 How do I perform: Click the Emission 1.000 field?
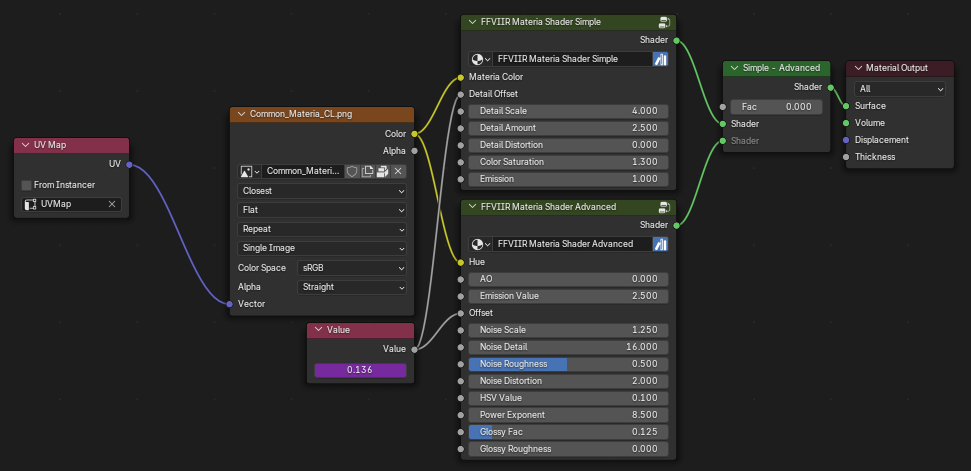point(568,179)
